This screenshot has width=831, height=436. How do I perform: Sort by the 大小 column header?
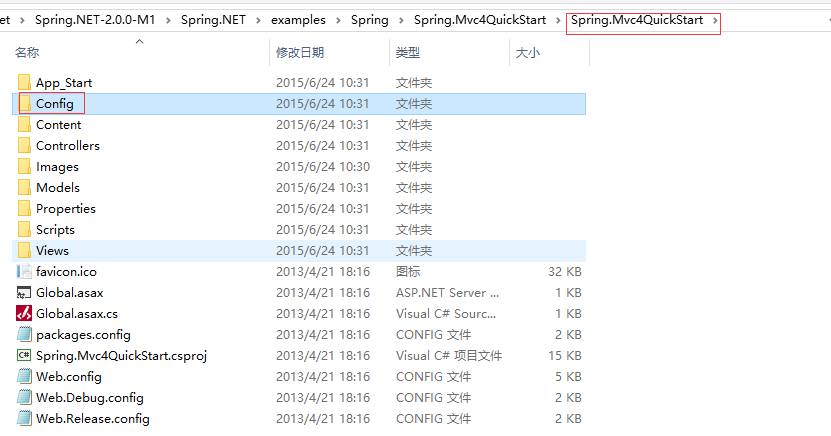tap(527, 52)
